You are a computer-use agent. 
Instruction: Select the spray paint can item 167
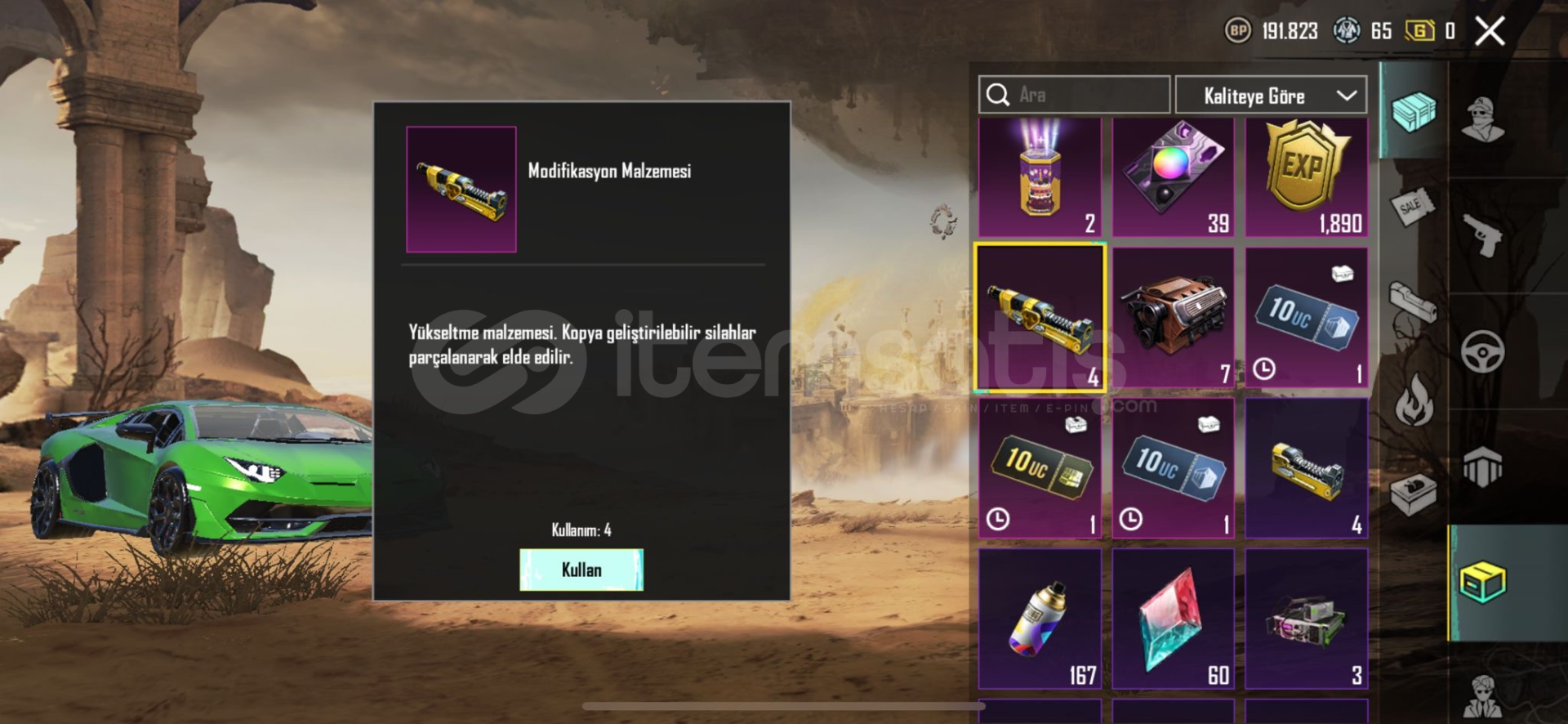click(x=1040, y=619)
